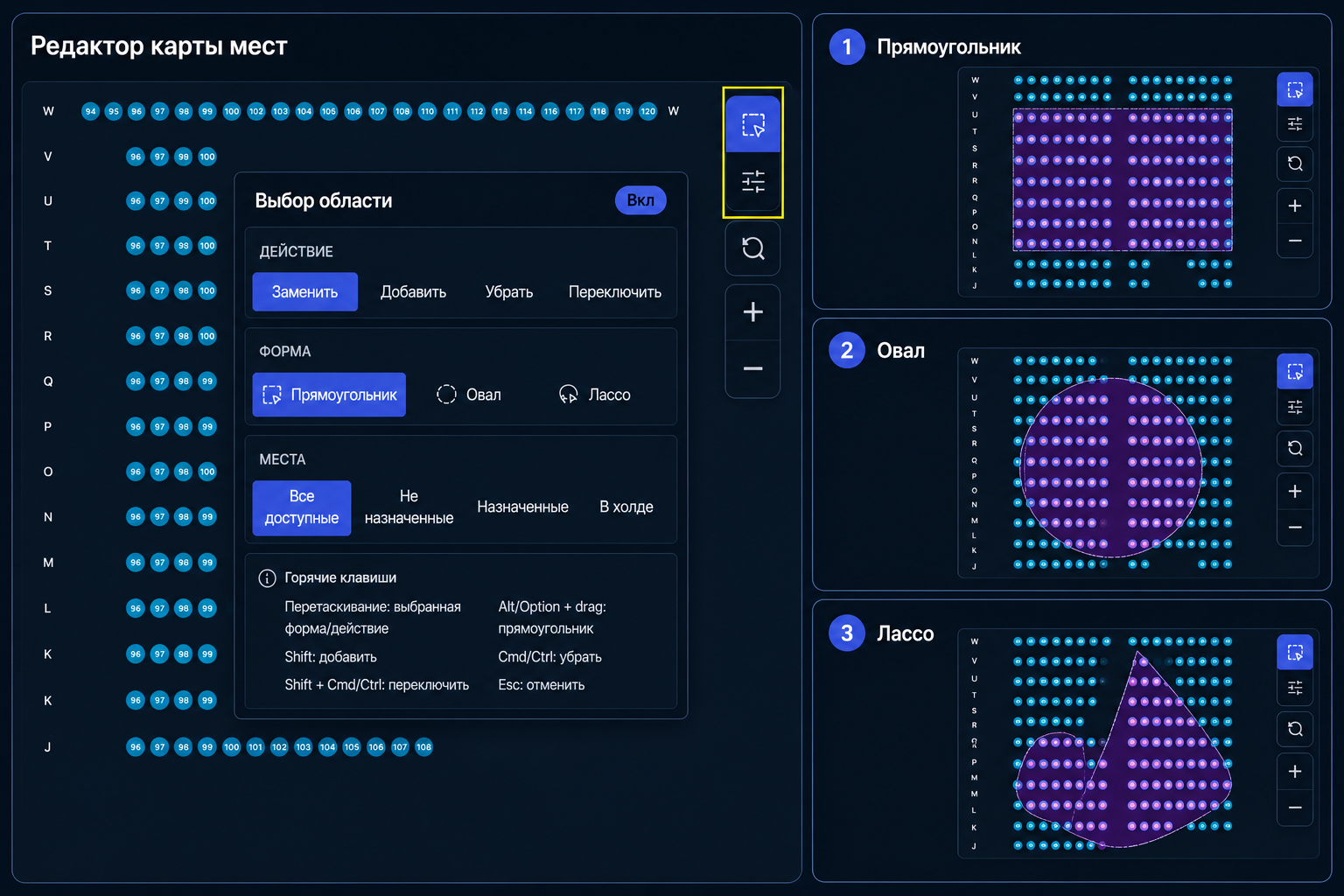Screen dimensions: 1344x896
Task: Click the reset view icon in Лассо panel
Action: (1295, 729)
